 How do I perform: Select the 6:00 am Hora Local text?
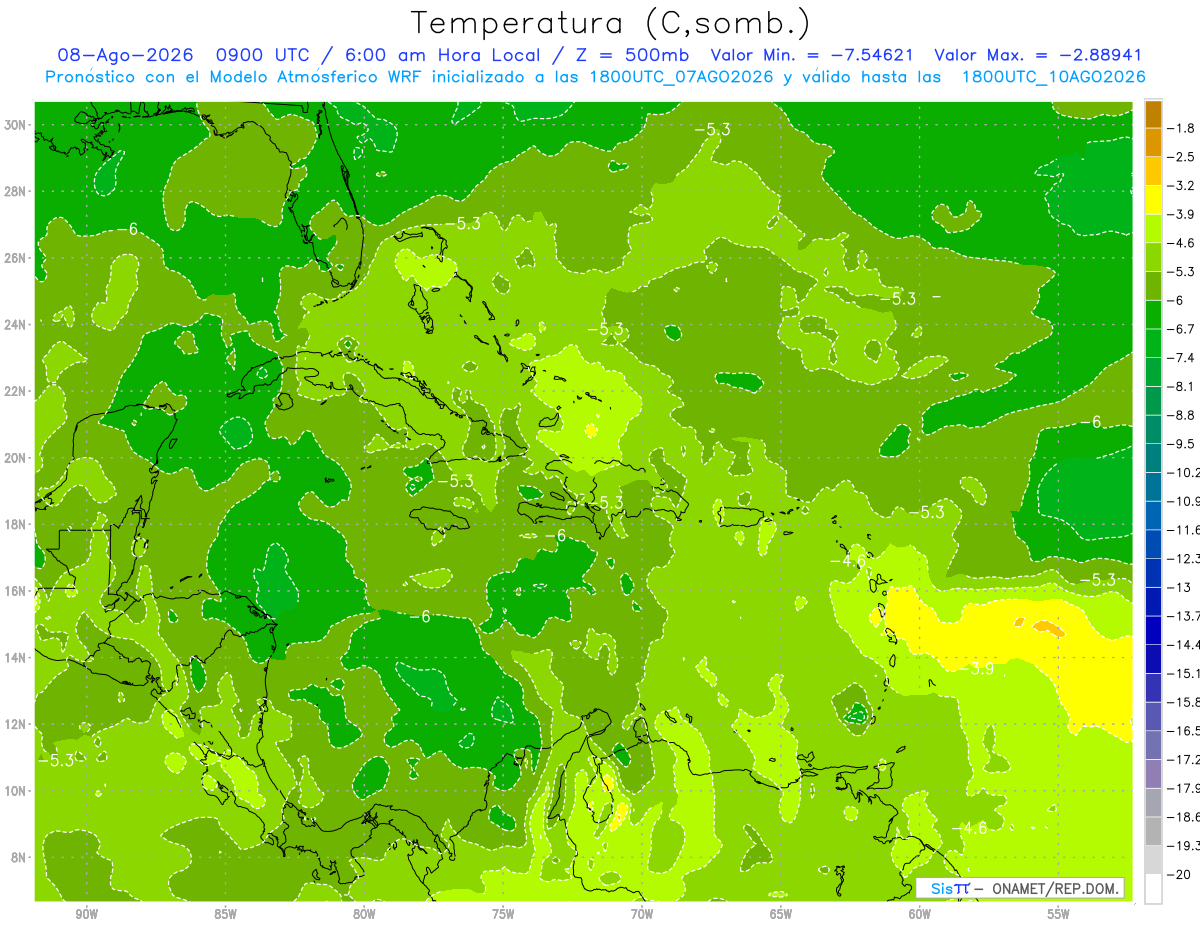tap(441, 55)
